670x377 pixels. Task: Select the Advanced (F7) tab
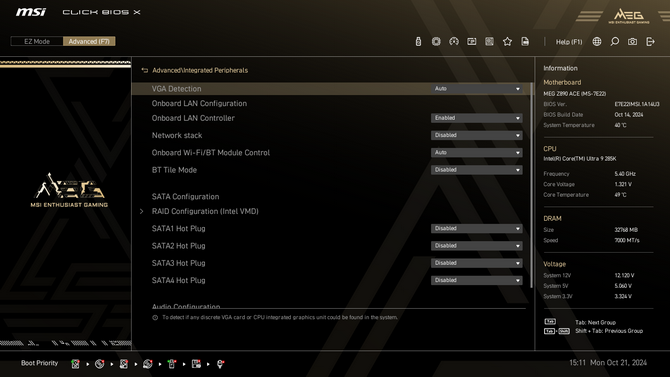click(x=89, y=41)
